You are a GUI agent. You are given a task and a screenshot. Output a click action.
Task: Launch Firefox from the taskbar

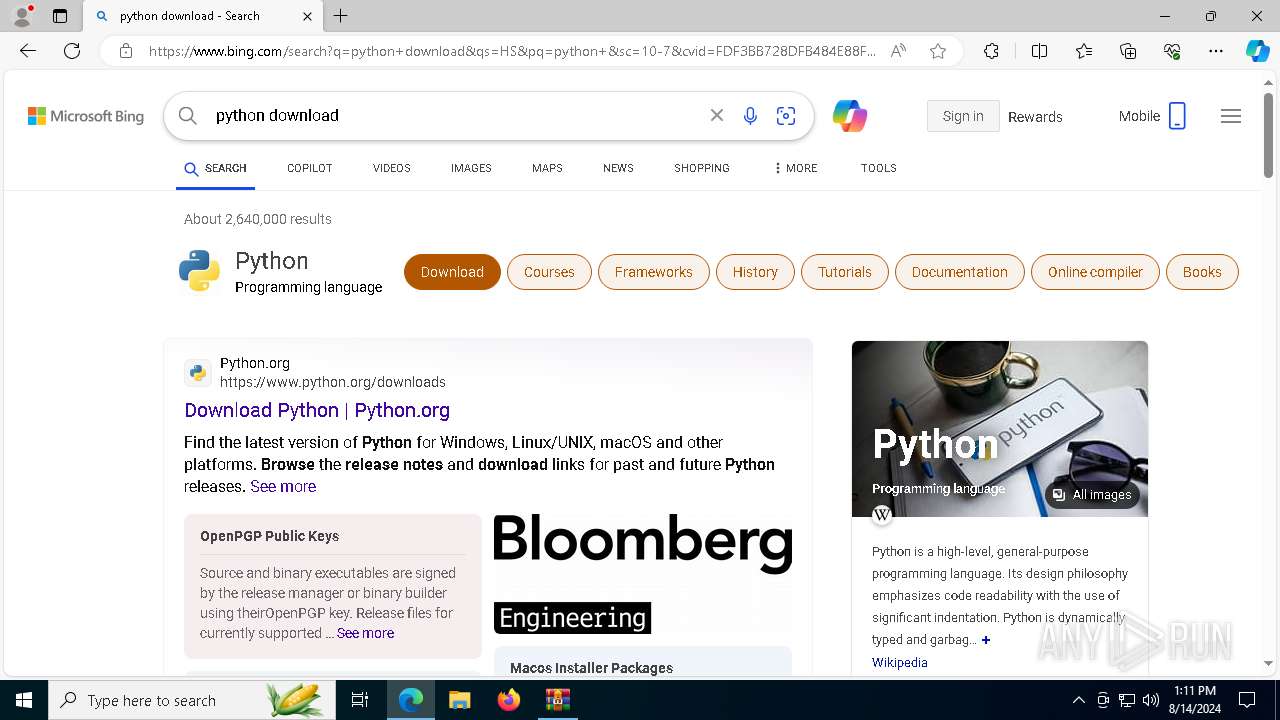[508, 700]
